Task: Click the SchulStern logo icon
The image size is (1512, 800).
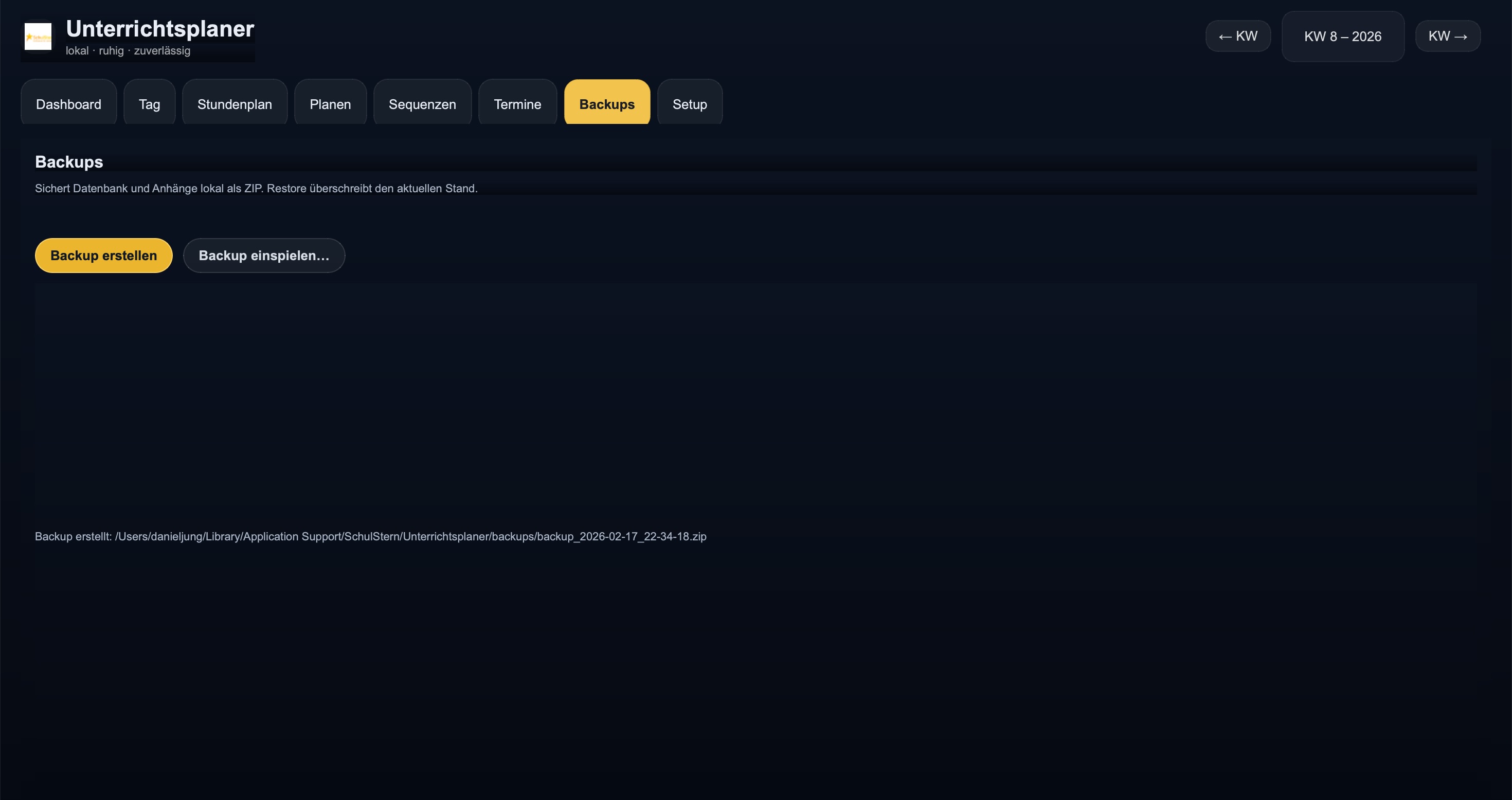Action: click(38, 37)
